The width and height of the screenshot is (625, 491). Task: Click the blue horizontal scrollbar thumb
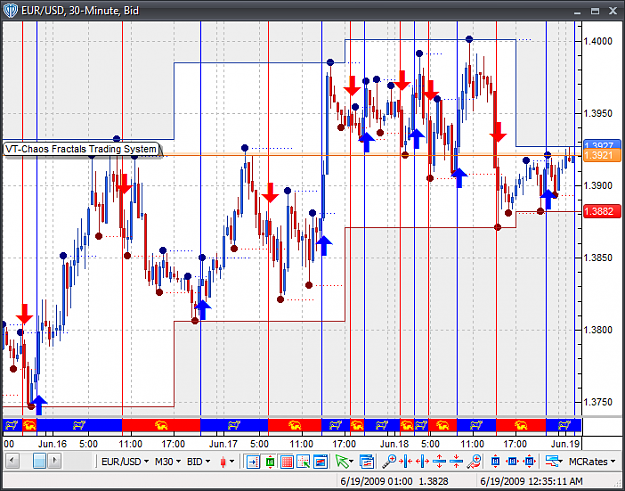point(39,461)
